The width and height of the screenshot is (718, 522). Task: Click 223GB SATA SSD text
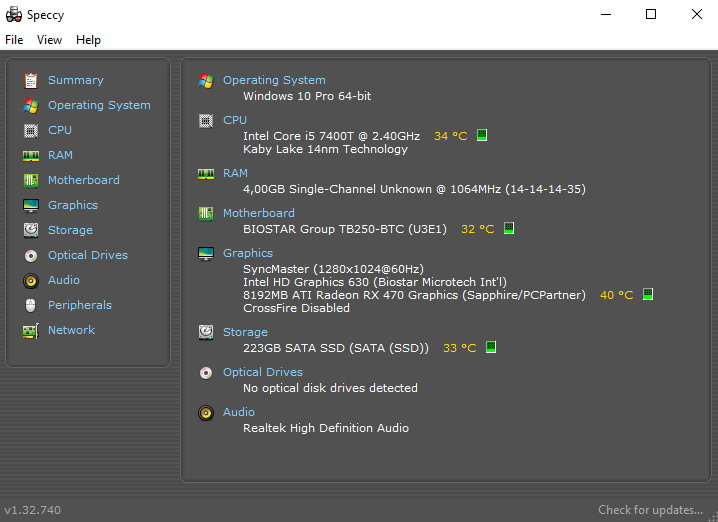click(336, 348)
